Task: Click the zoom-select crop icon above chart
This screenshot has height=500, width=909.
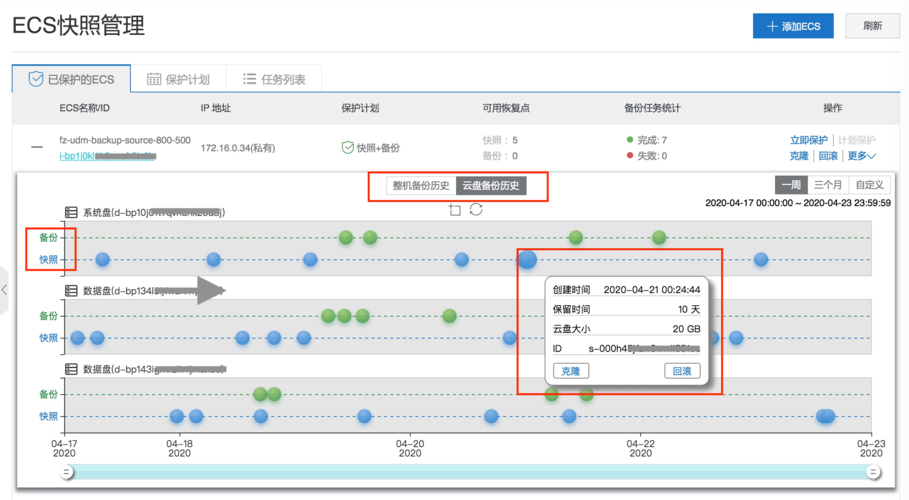Action: coord(455,209)
